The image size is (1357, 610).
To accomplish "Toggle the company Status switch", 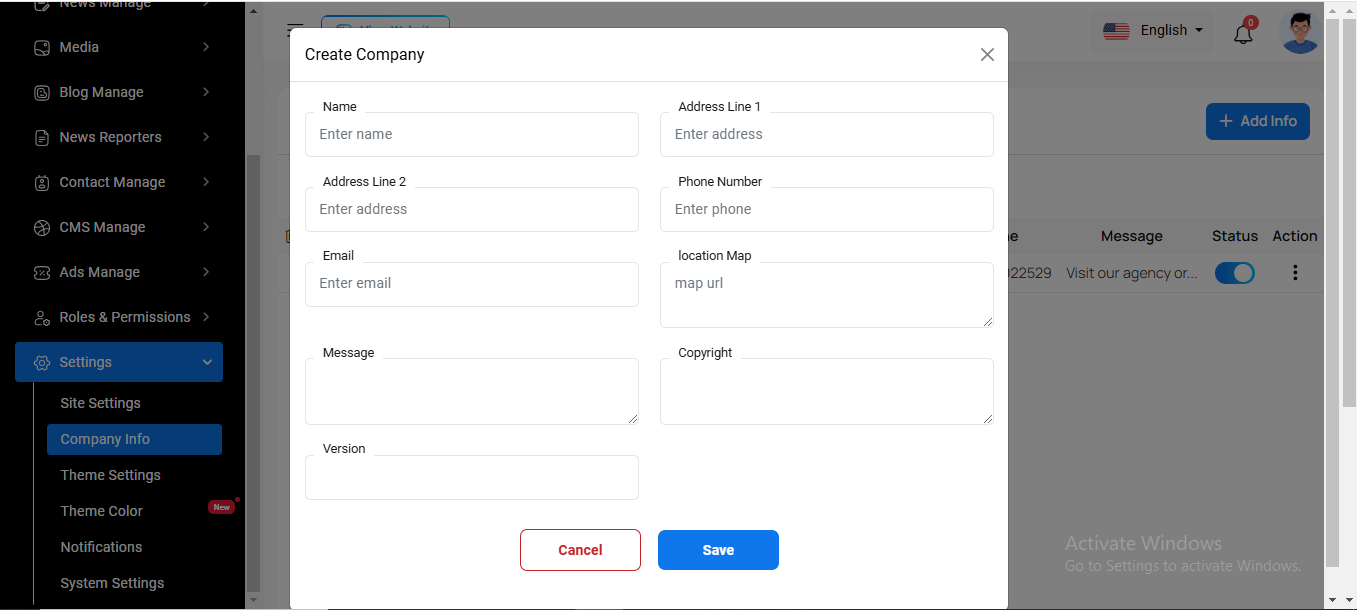I will [1234, 273].
